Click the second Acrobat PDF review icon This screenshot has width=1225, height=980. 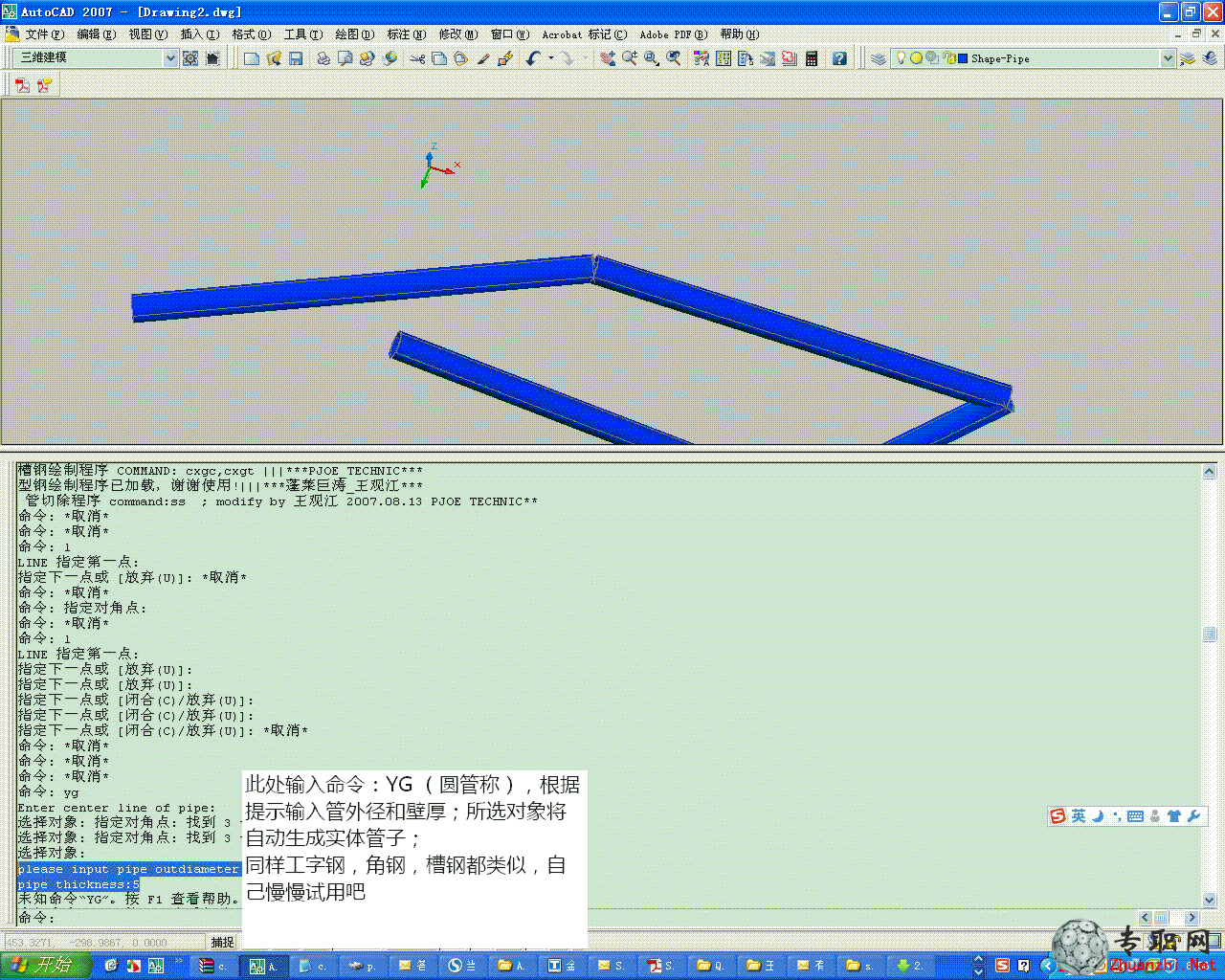44,85
